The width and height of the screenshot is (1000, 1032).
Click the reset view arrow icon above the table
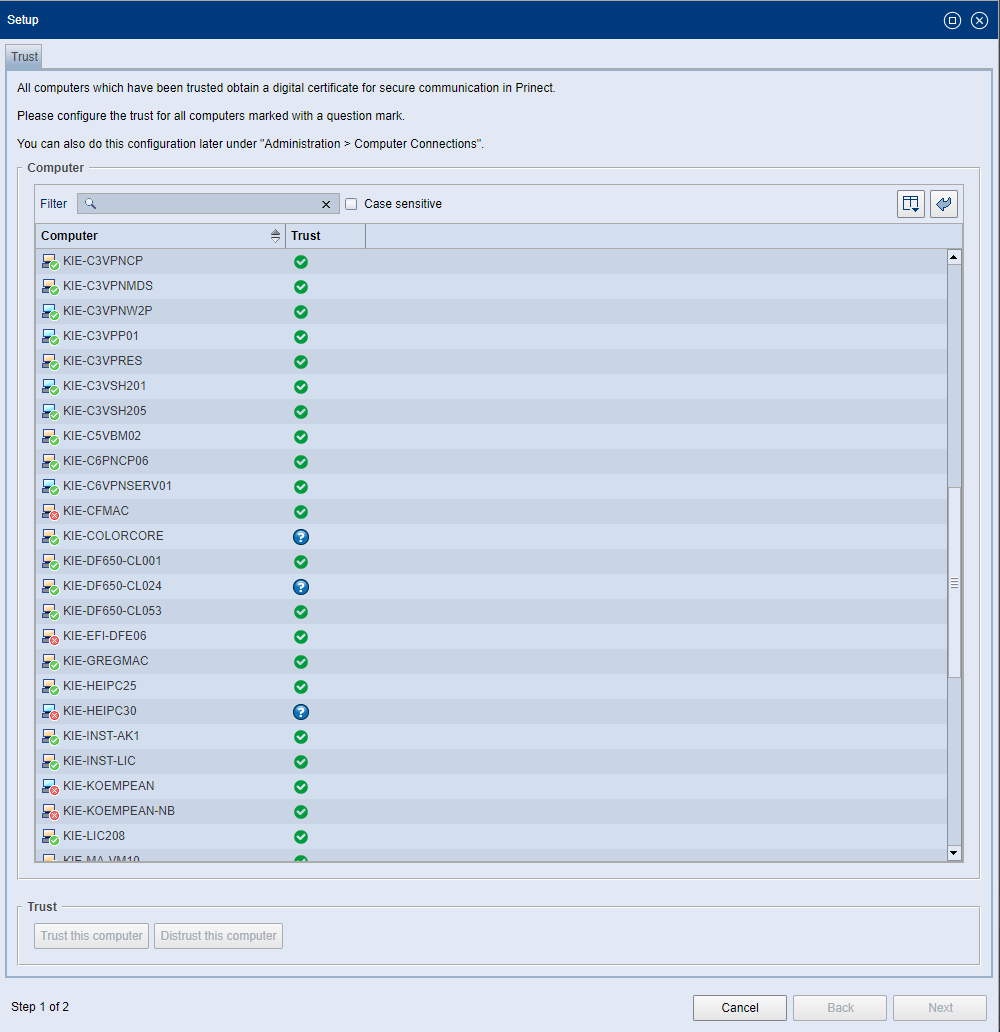pos(943,204)
